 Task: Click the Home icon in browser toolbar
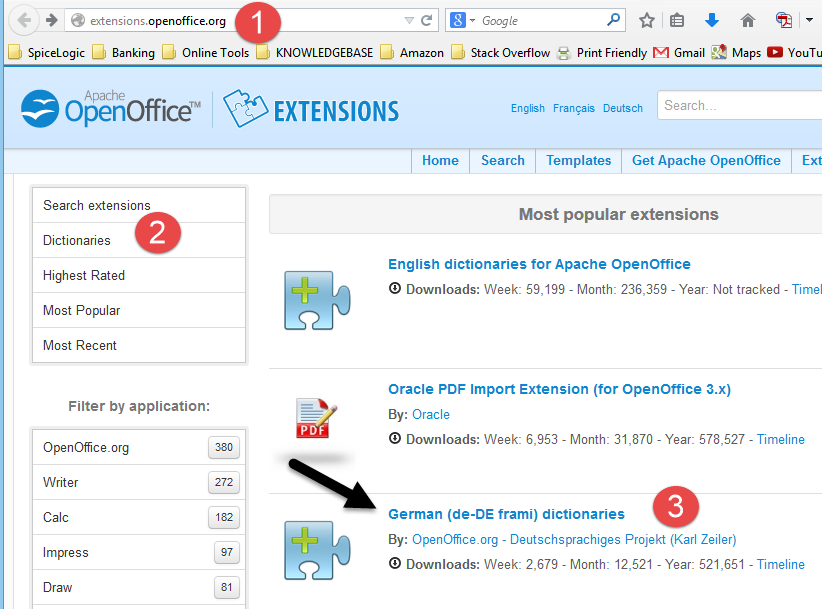(x=746, y=19)
